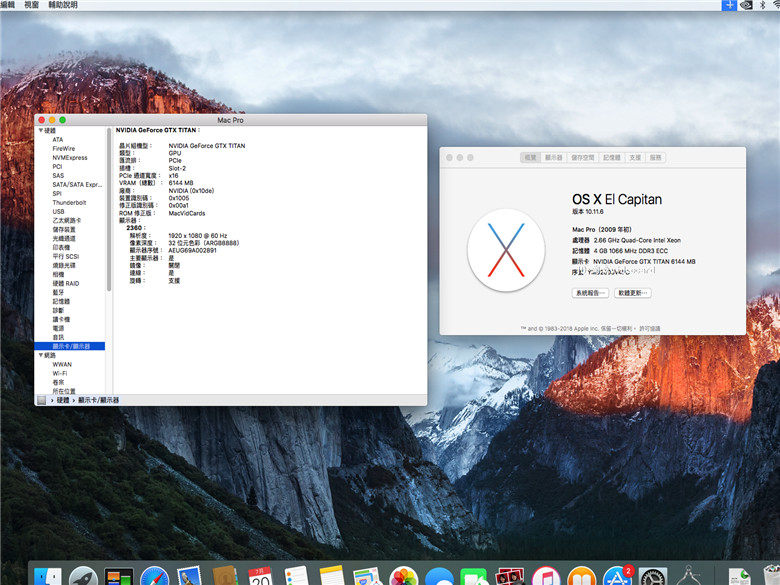
Task: Open green FaceTime icon in dock
Action: [474, 578]
